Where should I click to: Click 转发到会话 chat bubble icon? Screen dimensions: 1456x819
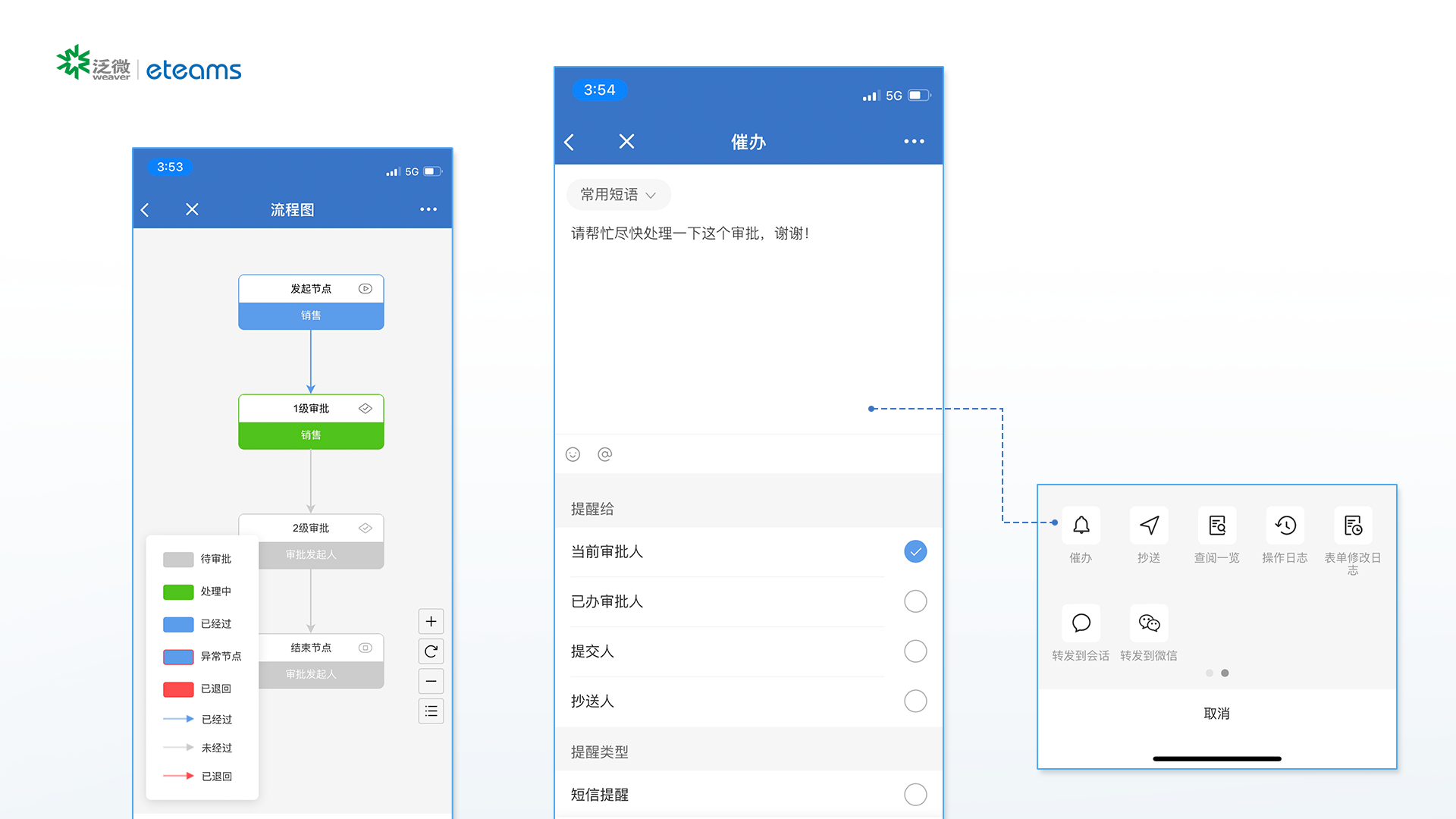pyautogui.click(x=1080, y=623)
